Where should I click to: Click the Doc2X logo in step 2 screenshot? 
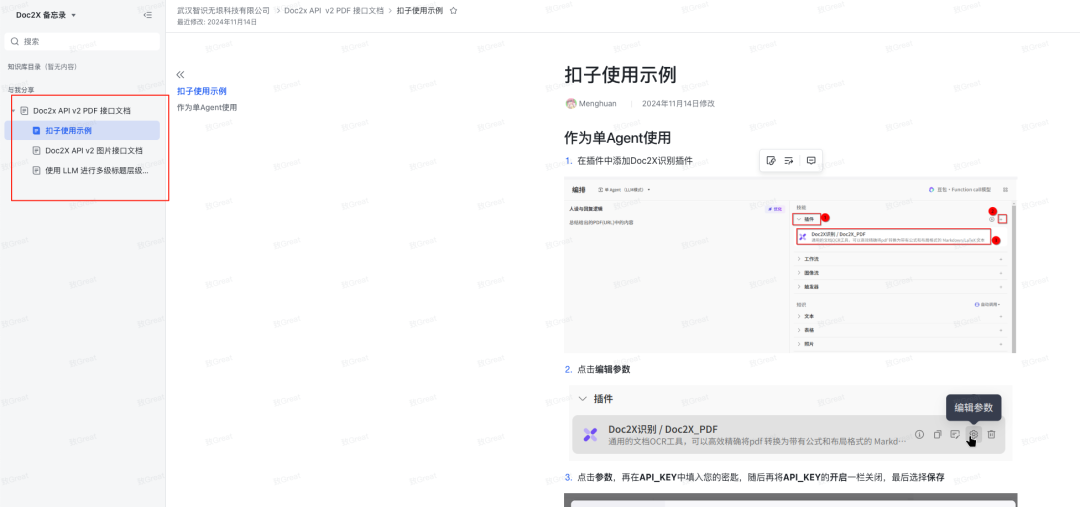590,434
